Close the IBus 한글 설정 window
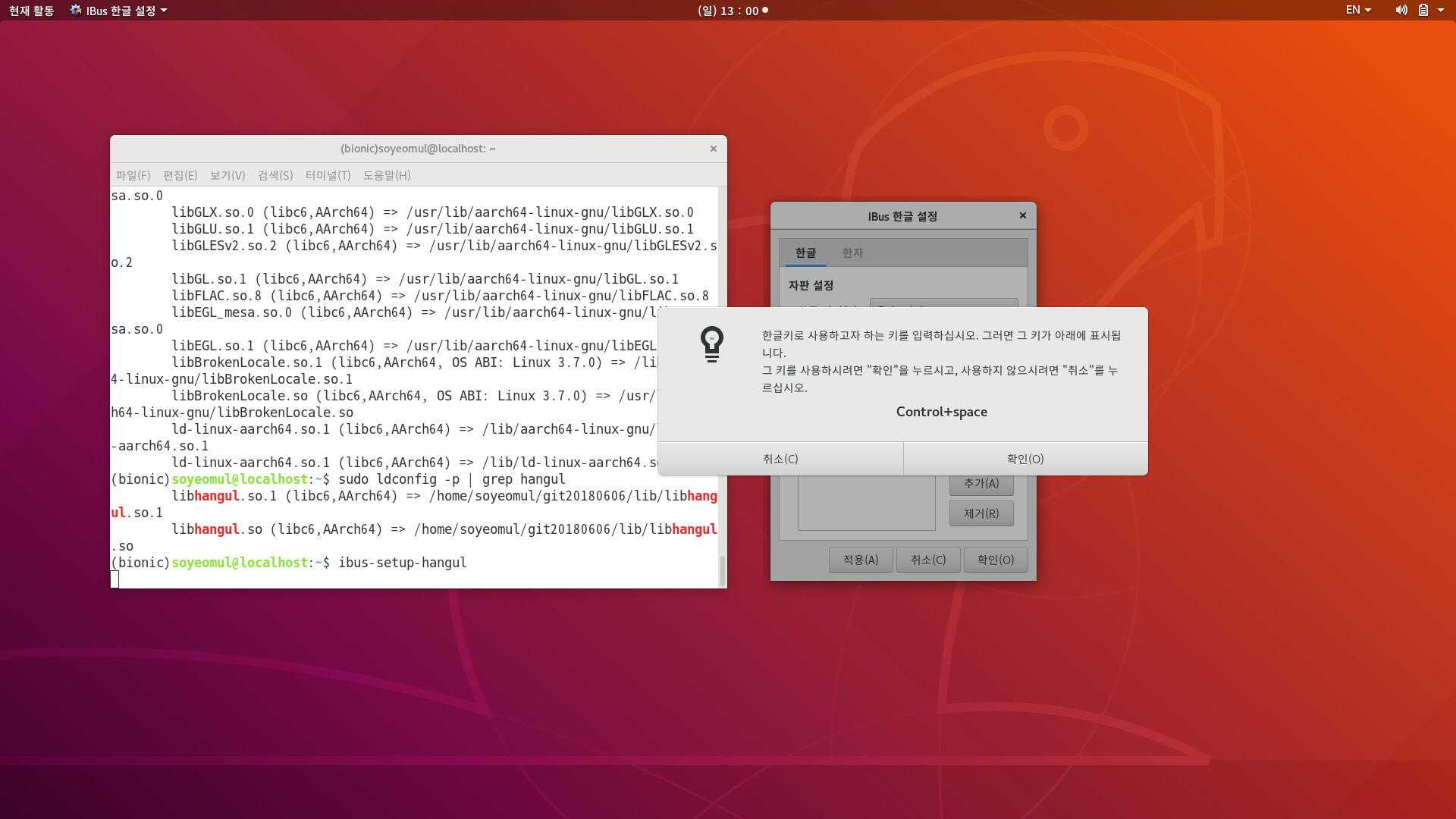The image size is (1456, 819). 1022,216
